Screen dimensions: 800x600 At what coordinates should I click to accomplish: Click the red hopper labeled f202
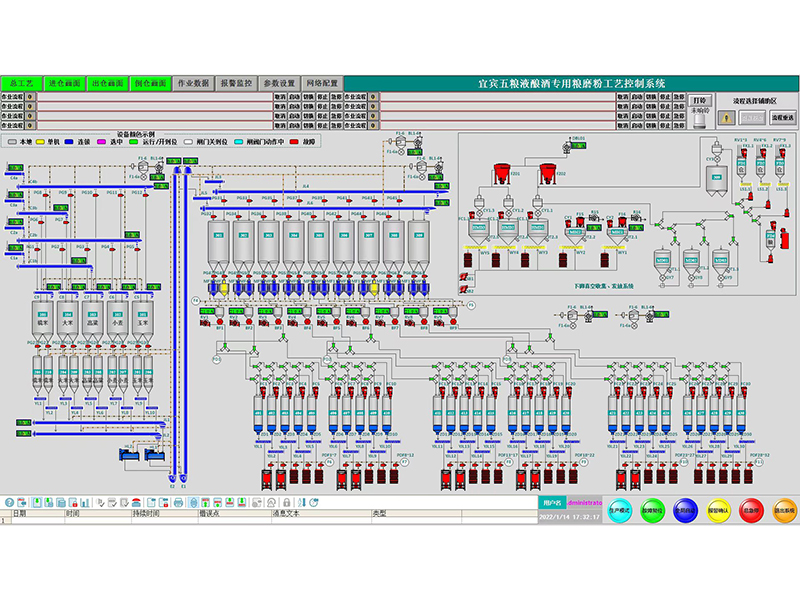pyautogui.click(x=547, y=174)
